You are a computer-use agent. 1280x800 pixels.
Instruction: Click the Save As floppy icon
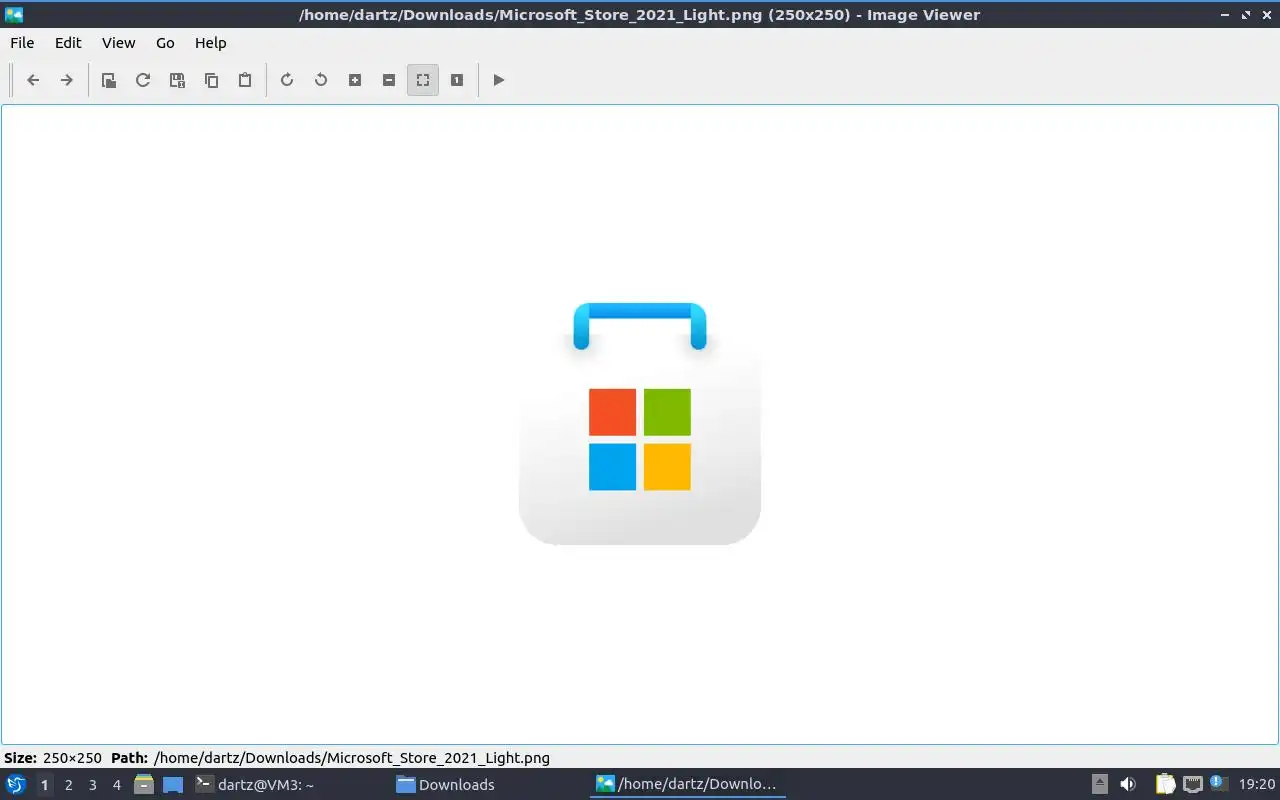pos(177,80)
